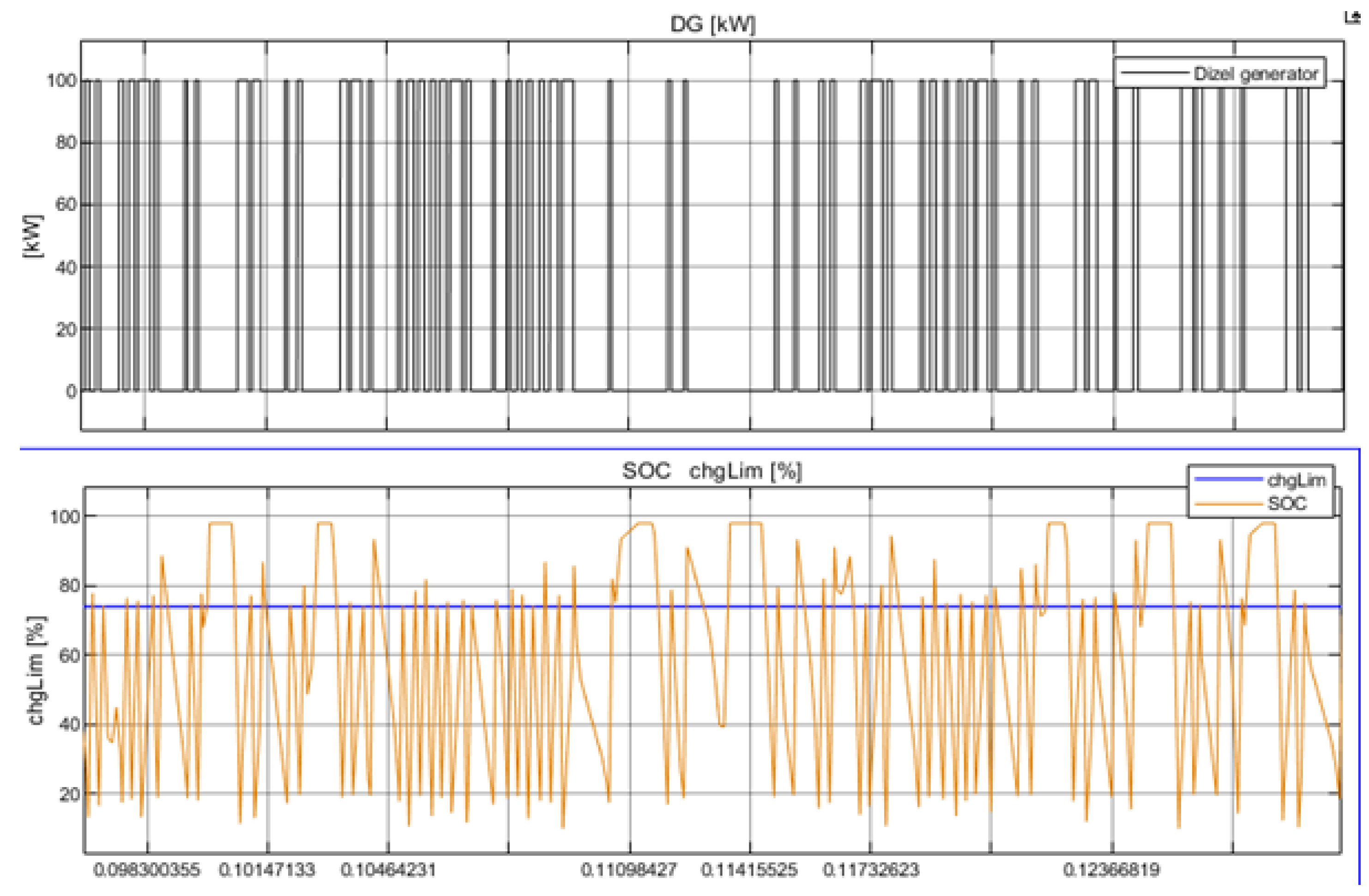The height and width of the screenshot is (896, 1369).
Task: Click the chgLim legend entry
Action: coord(1296,480)
